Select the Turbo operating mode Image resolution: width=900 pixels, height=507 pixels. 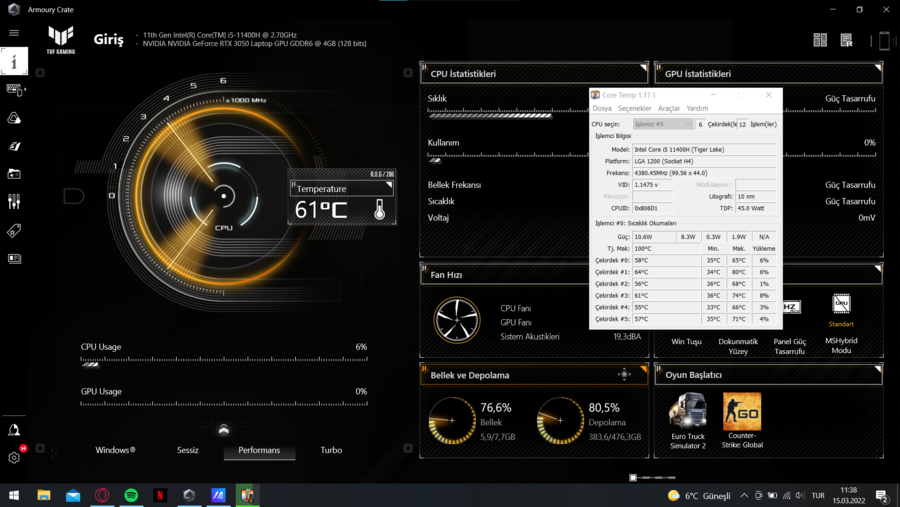331,450
